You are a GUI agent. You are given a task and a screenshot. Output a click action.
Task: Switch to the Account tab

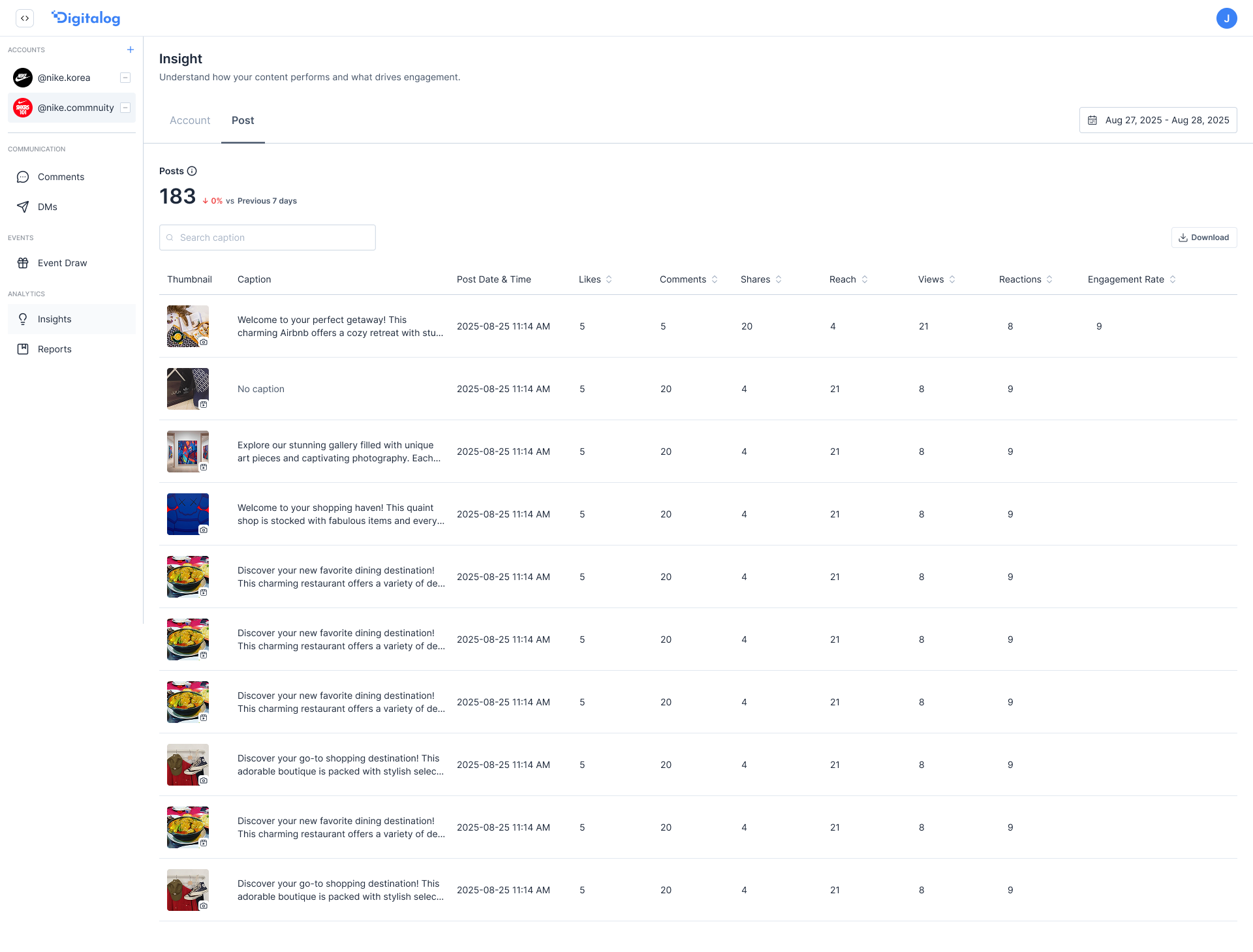pos(190,120)
